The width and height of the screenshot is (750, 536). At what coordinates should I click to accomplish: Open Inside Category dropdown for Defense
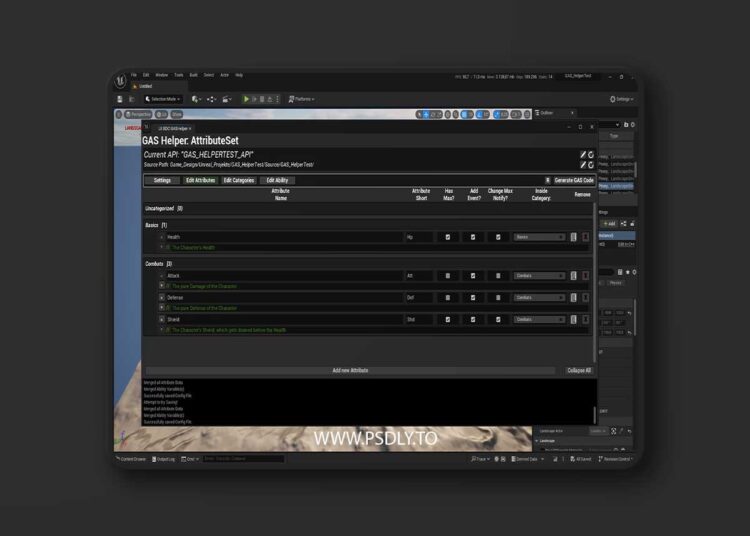click(540, 298)
